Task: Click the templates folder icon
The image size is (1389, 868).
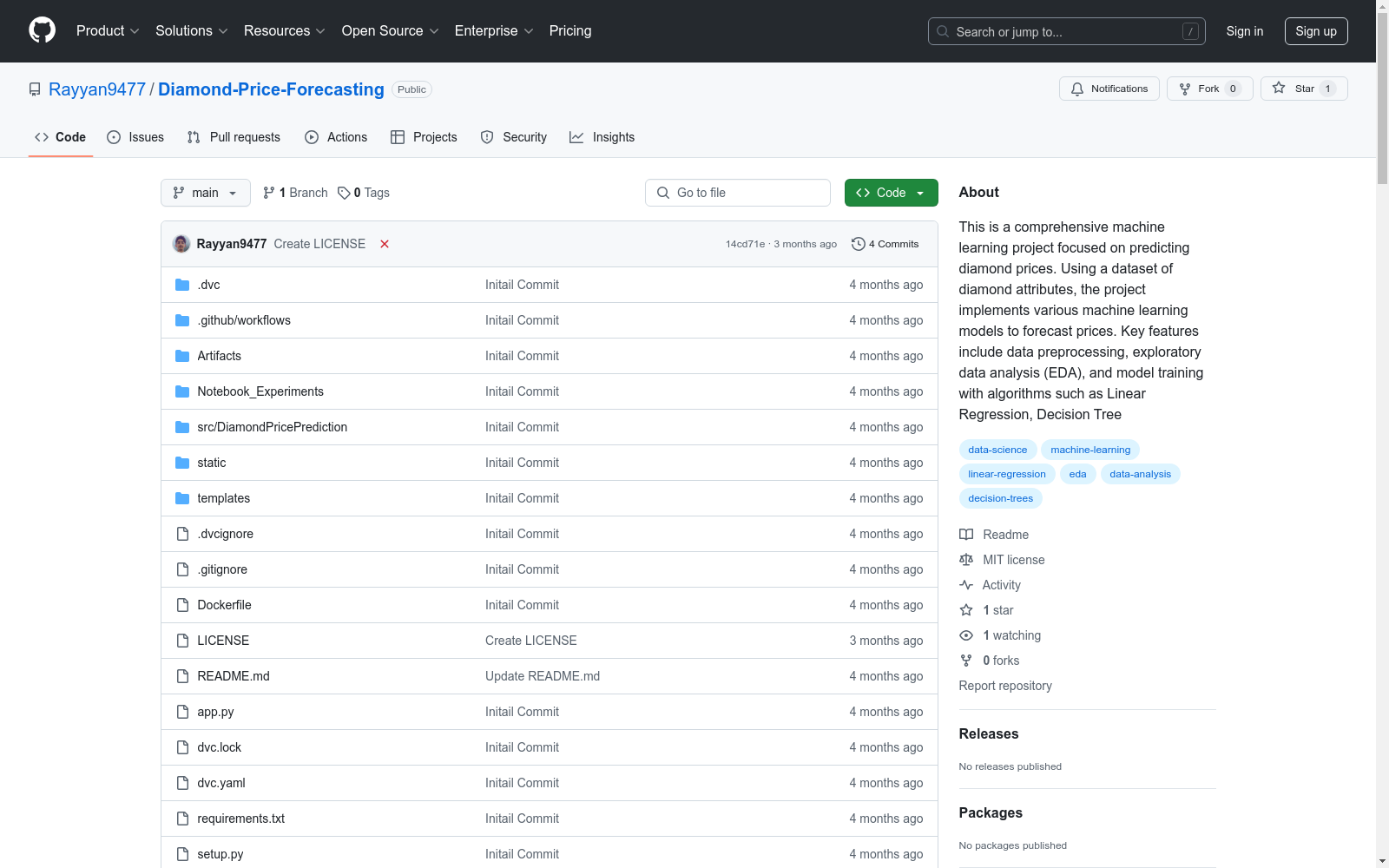Action: [x=182, y=498]
